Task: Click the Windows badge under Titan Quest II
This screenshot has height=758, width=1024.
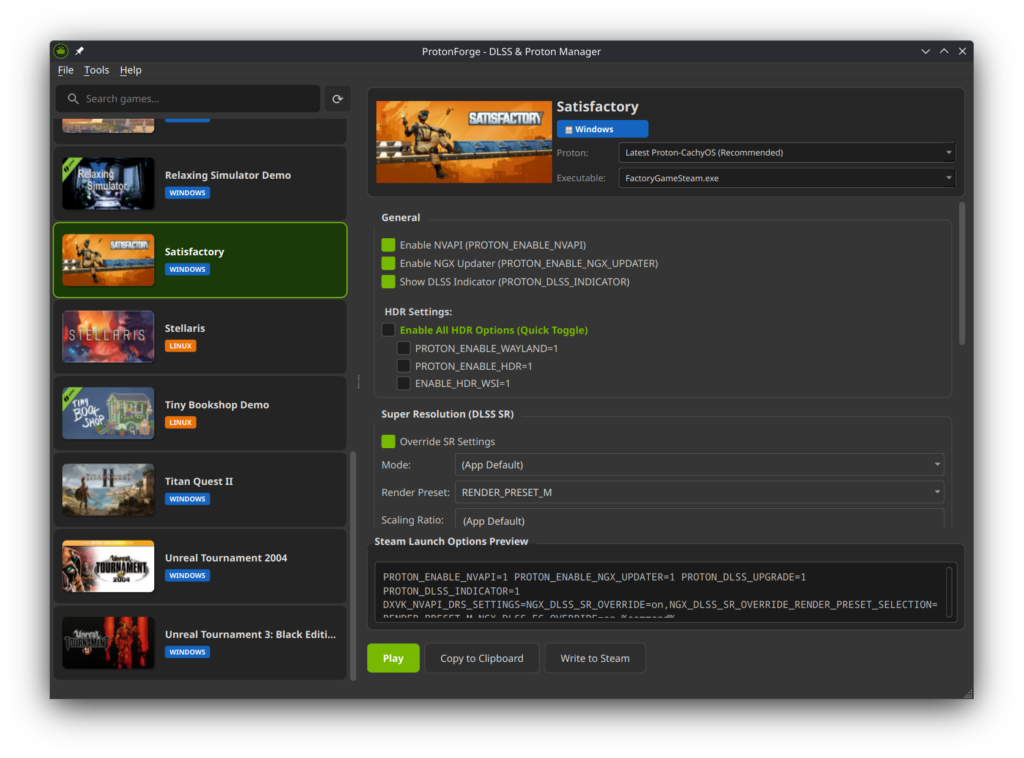Action: point(187,499)
